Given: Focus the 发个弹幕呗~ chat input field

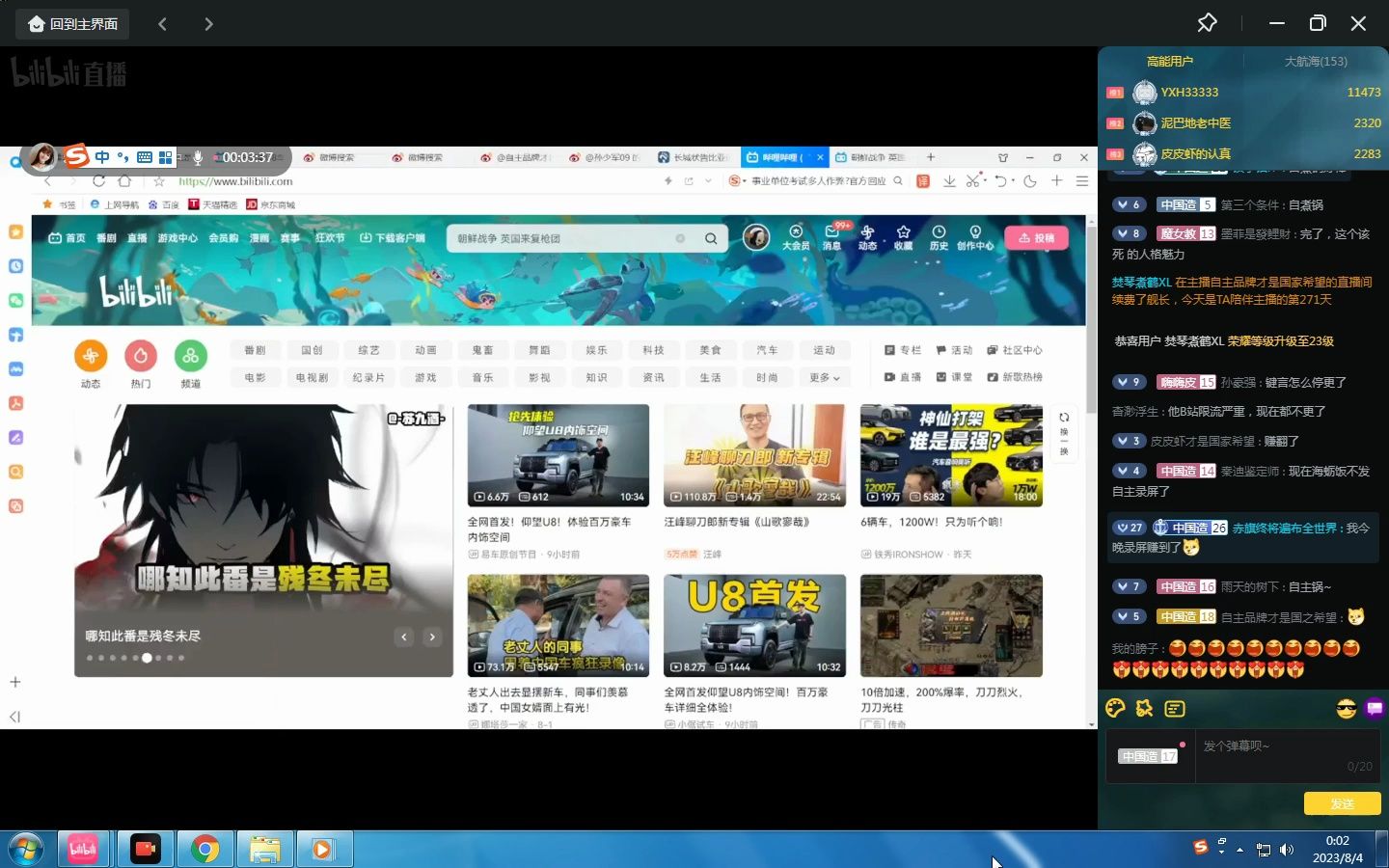Looking at the screenshot, I should [x=1288, y=756].
